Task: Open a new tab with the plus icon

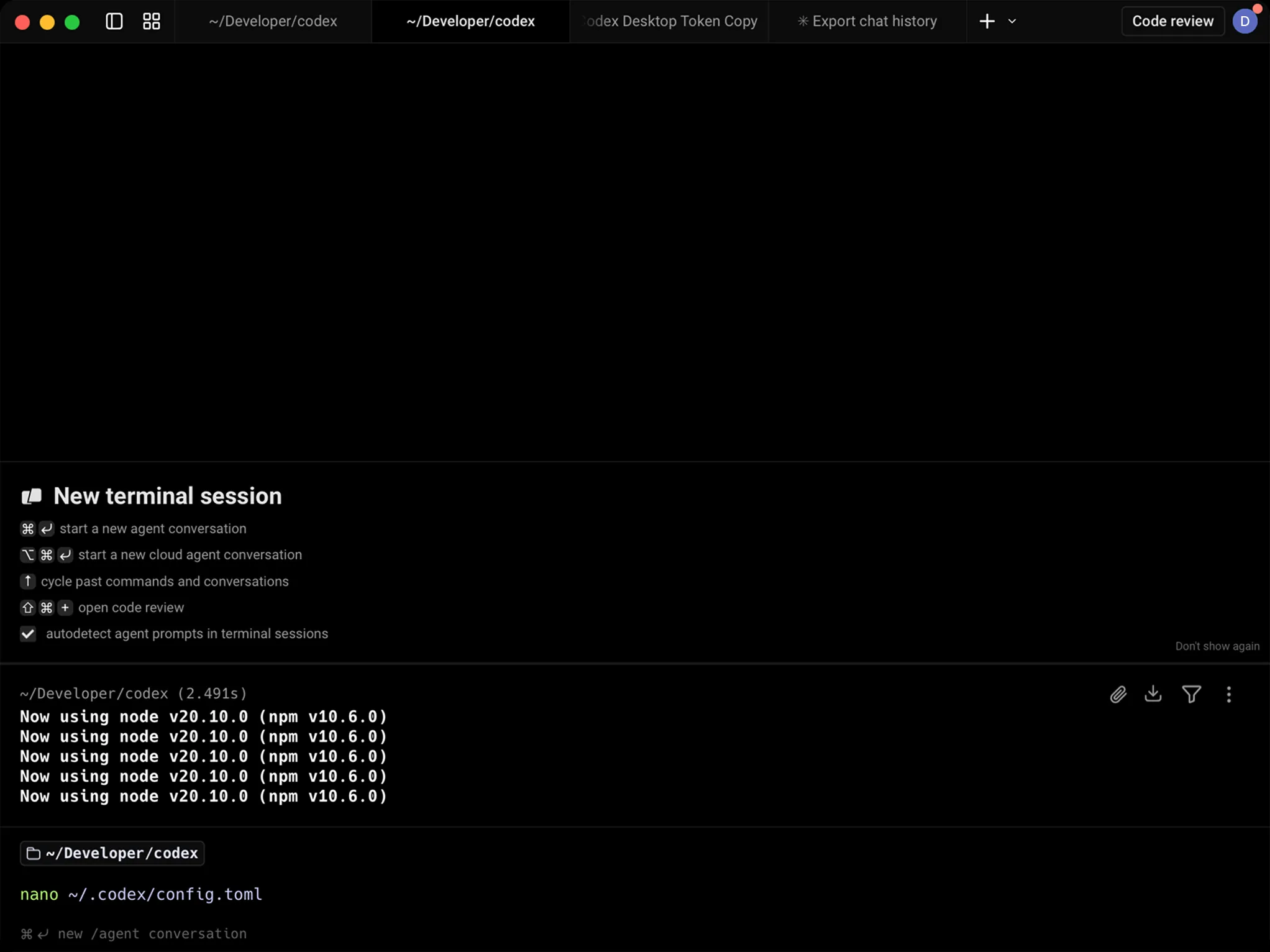Action: pos(987,21)
